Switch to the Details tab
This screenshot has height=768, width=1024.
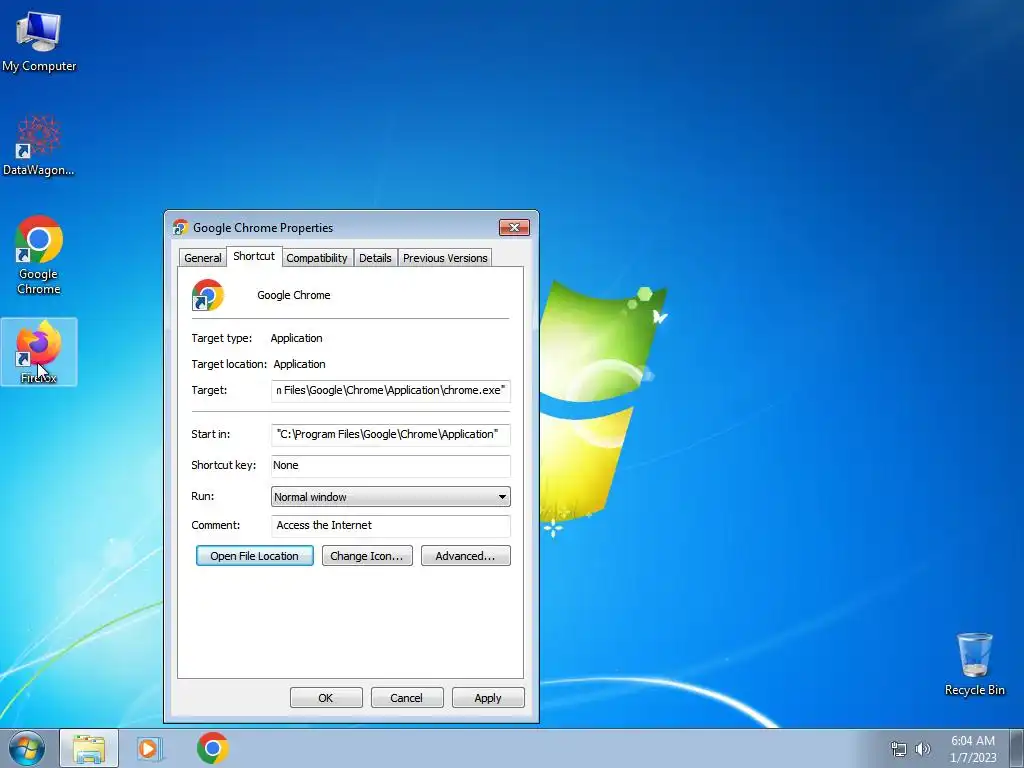tap(375, 258)
